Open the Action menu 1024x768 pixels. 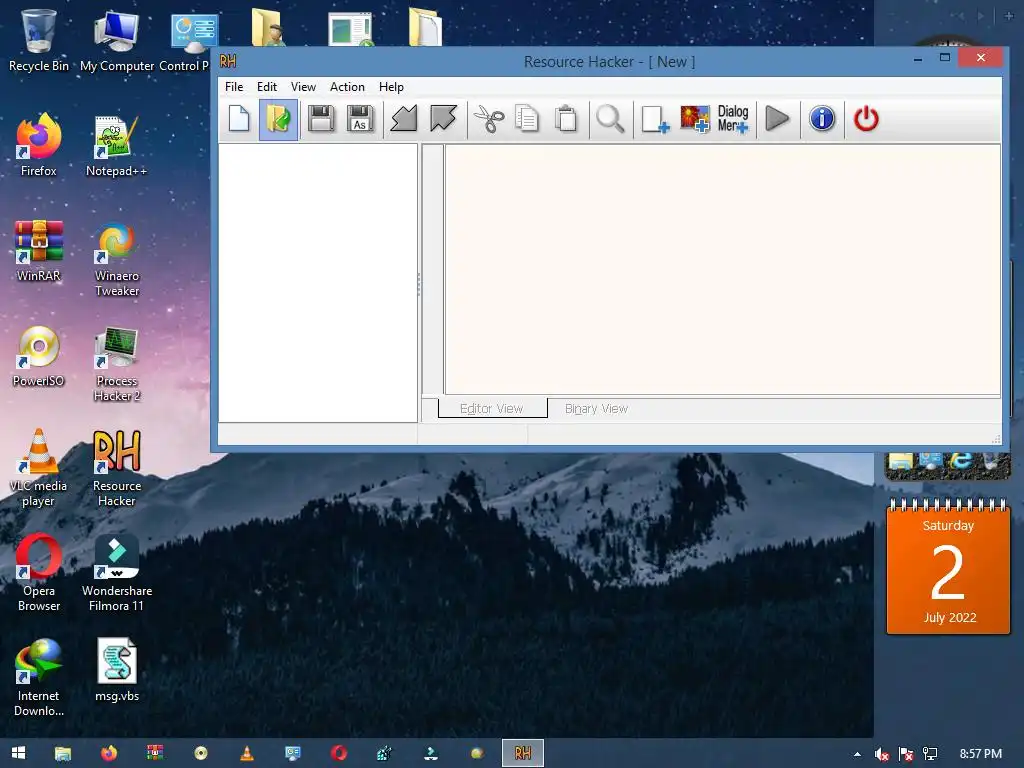coord(347,87)
